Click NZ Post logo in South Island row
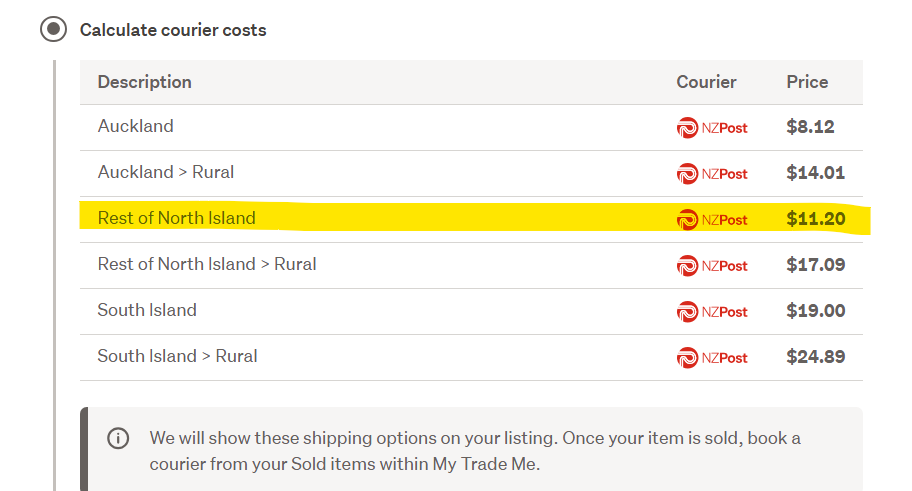The image size is (912, 491). point(712,312)
